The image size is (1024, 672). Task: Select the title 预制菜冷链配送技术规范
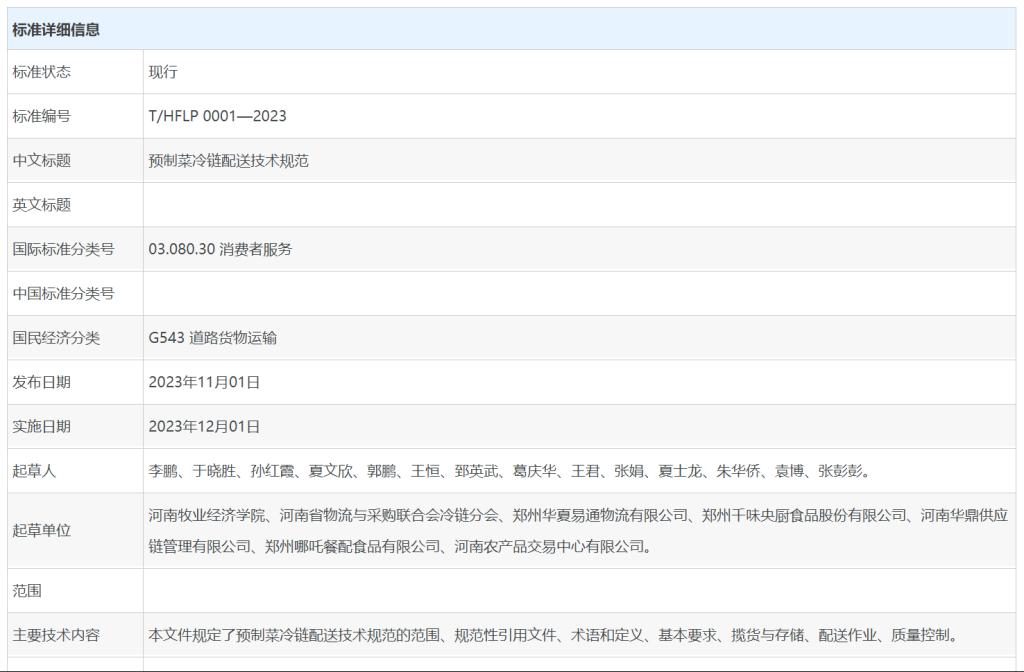pyautogui.click(x=228, y=160)
